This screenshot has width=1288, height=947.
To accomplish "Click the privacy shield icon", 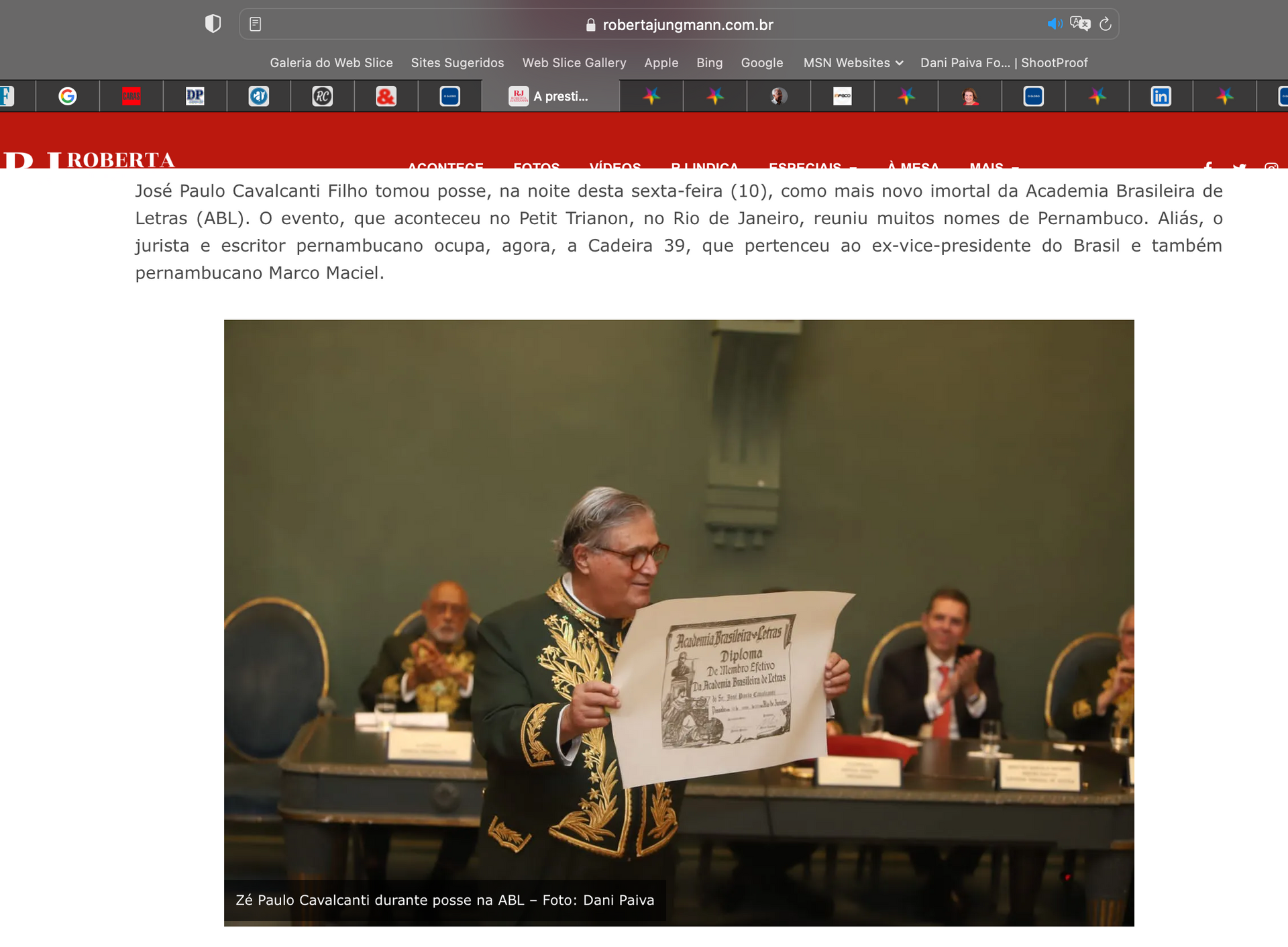I will [213, 24].
